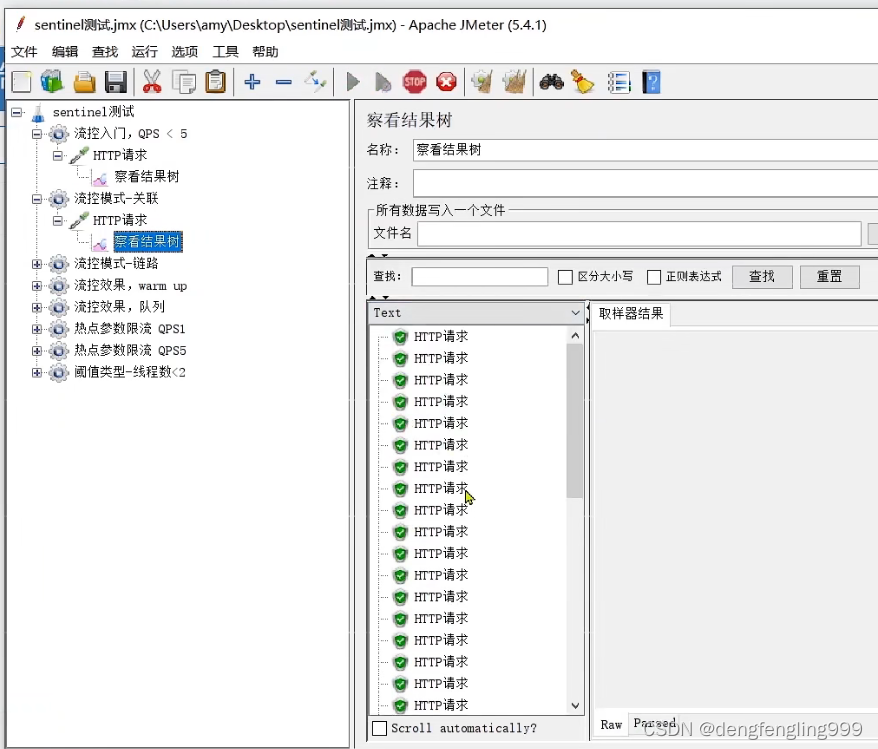This screenshot has width=878, height=749.
Task: Save the test plan with floppy icon
Action: pos(116,82)
